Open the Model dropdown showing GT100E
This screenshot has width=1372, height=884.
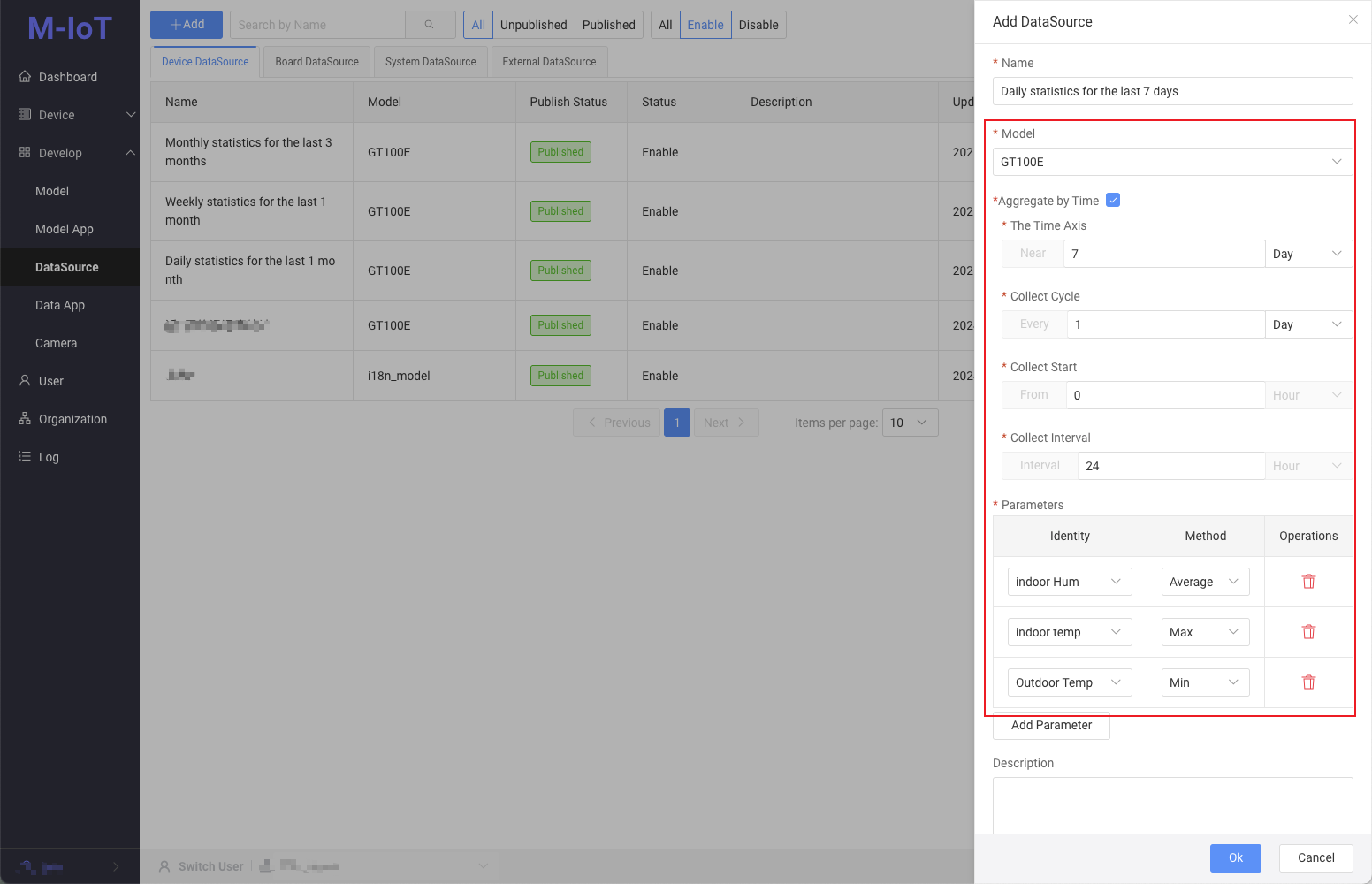click(x=1171, y=162)
